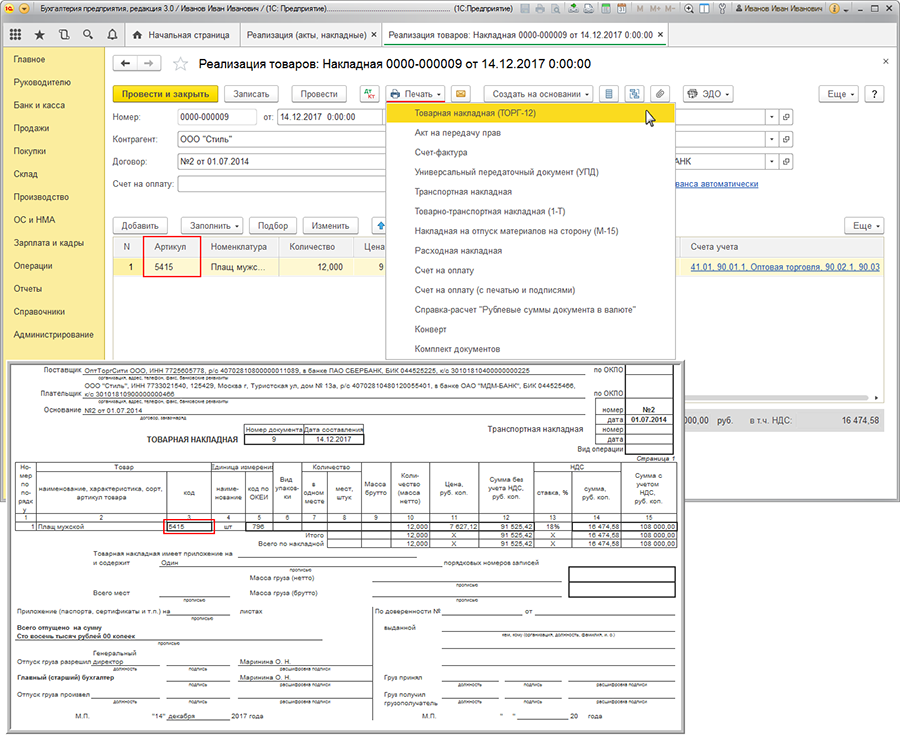
Task: Open notifications bell icon
Action: click(x=114, y=35)
